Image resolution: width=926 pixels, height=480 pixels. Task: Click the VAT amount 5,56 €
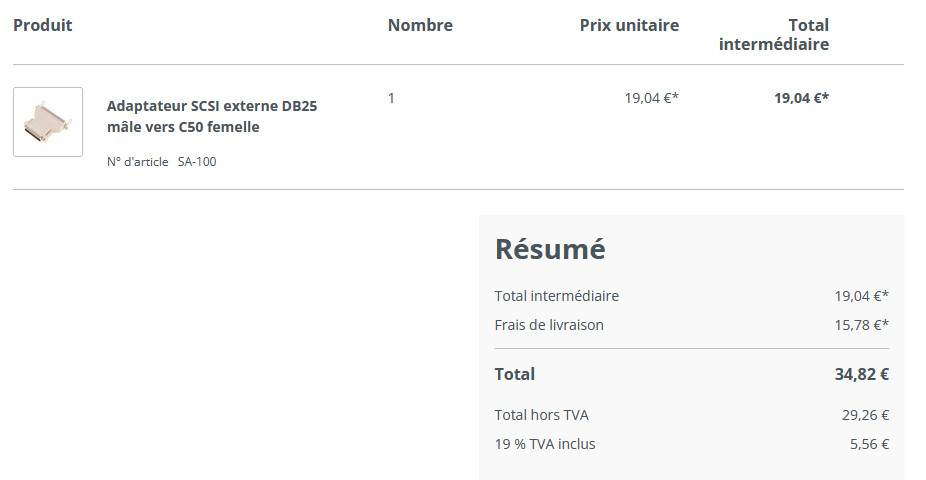[869, 444]
